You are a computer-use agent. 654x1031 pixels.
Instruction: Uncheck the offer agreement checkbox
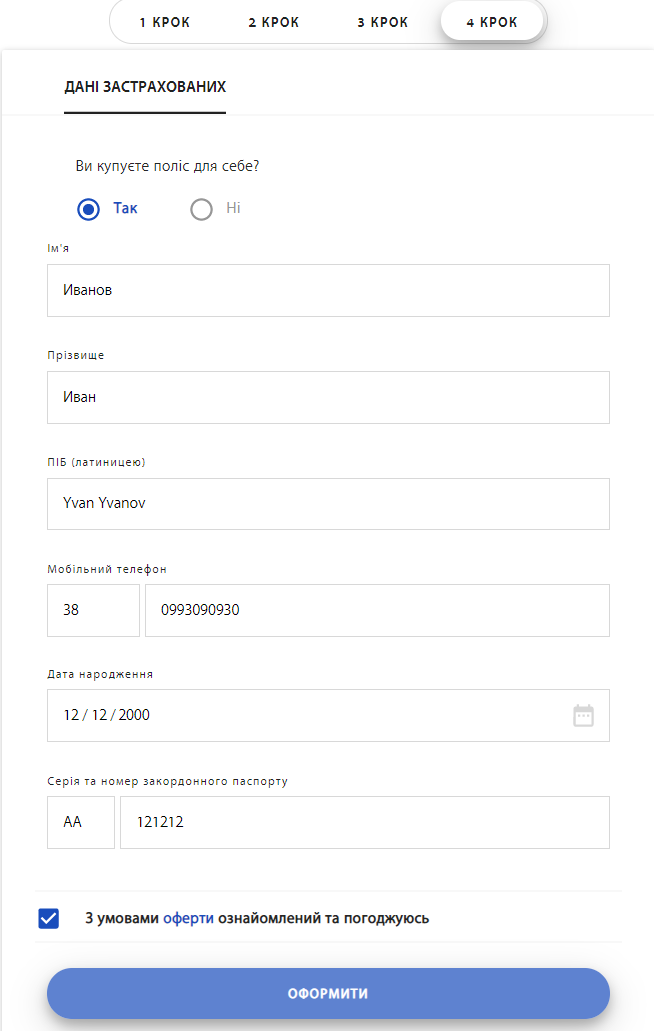pyautogui.click(x=49, y=918)
